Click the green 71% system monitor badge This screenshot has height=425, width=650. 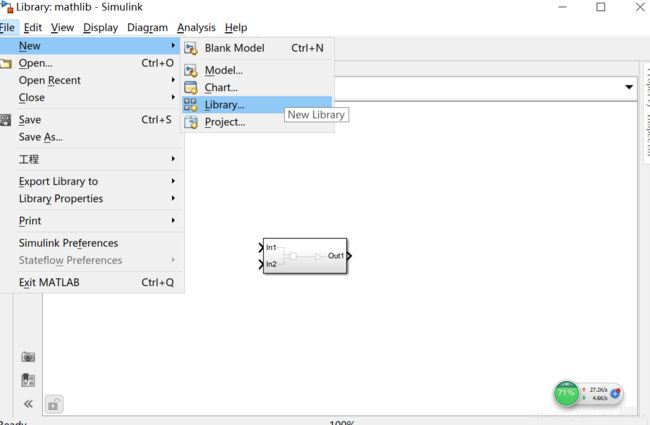[x=566, y=393]
